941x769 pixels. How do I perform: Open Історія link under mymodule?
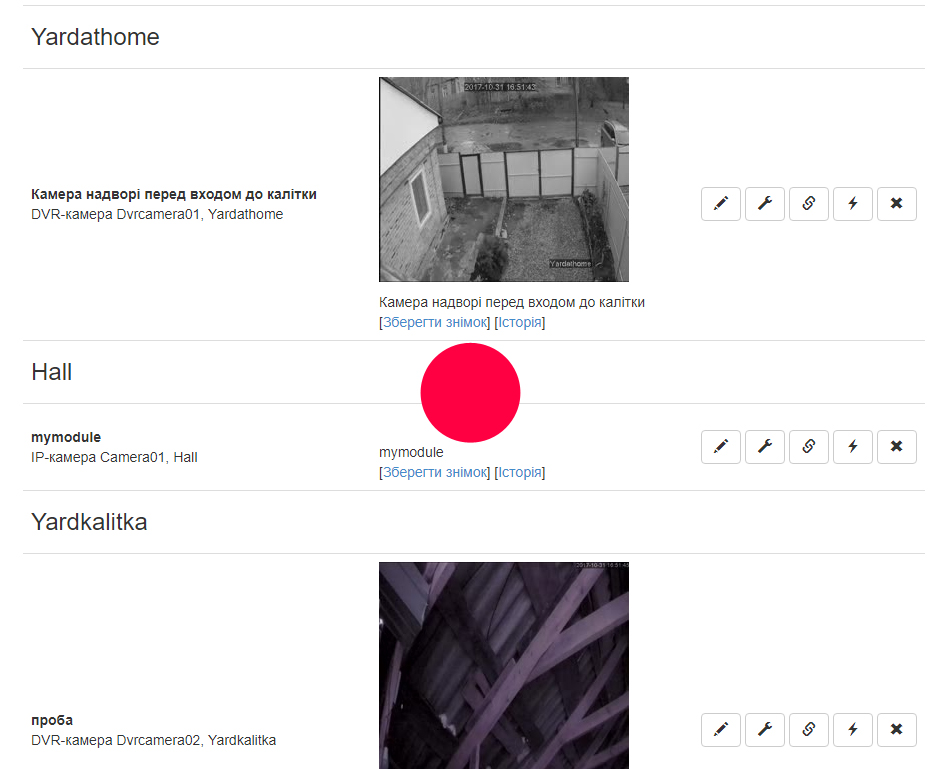[520, 472]
